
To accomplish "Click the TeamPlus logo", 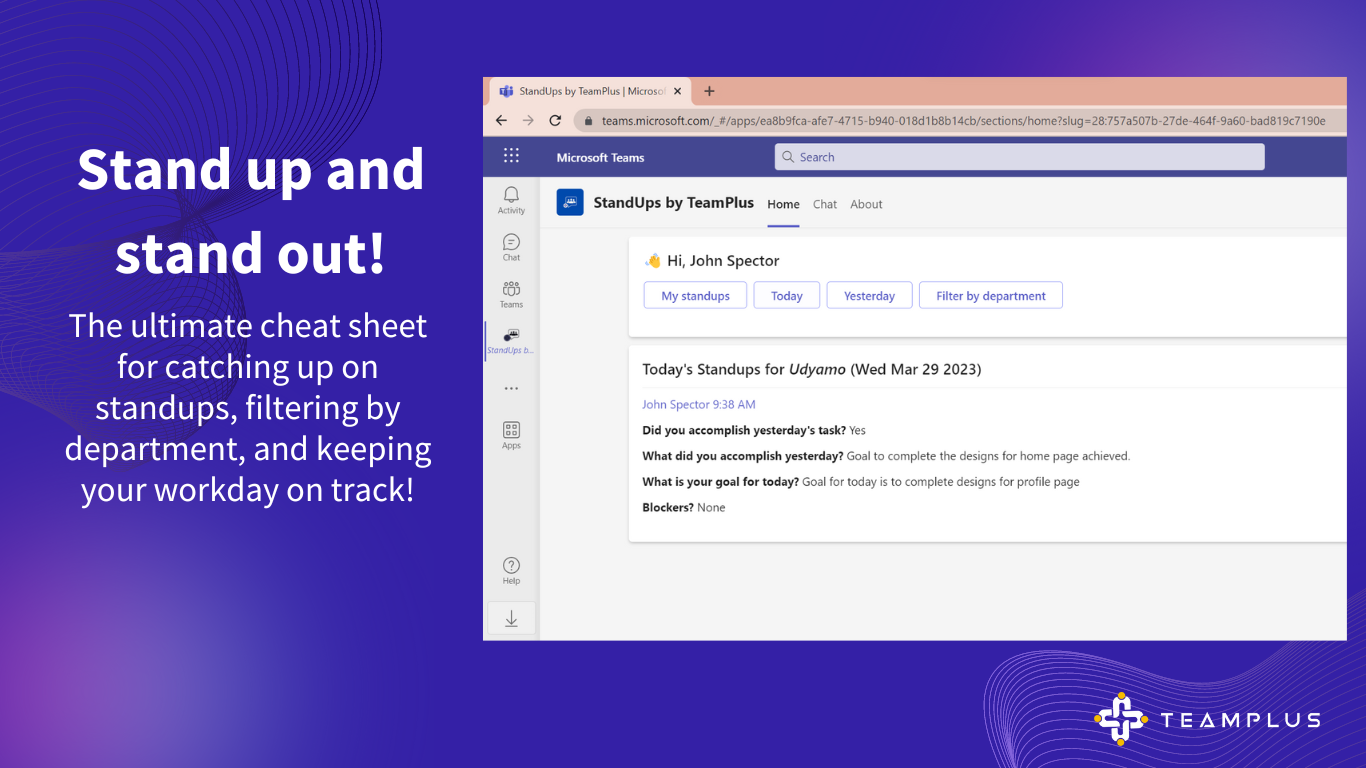I will (x=1207, y=719).
